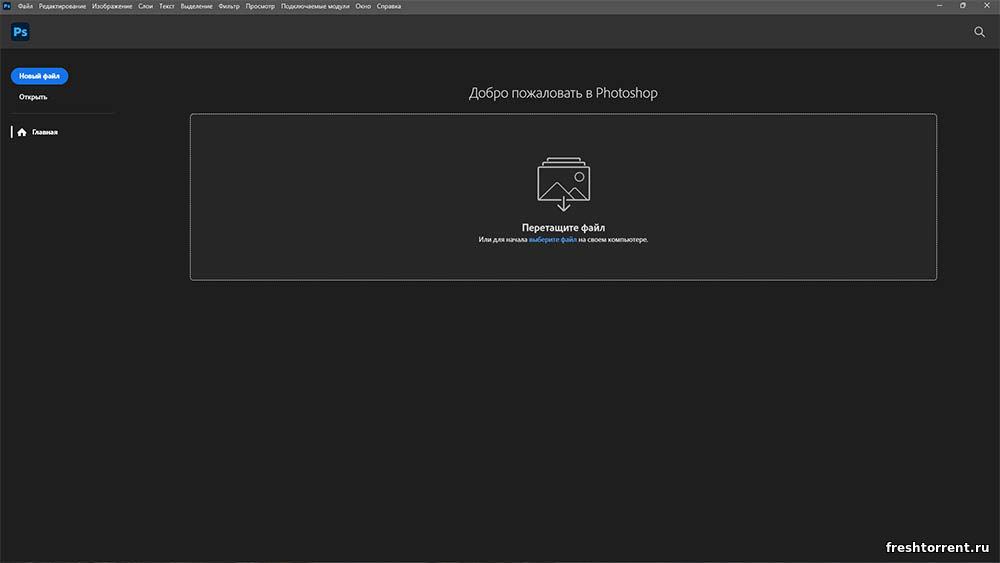The height and width of the screenshot is (563, 1000).
Task: Open the Выделение menu
Action: click(196, 6)
